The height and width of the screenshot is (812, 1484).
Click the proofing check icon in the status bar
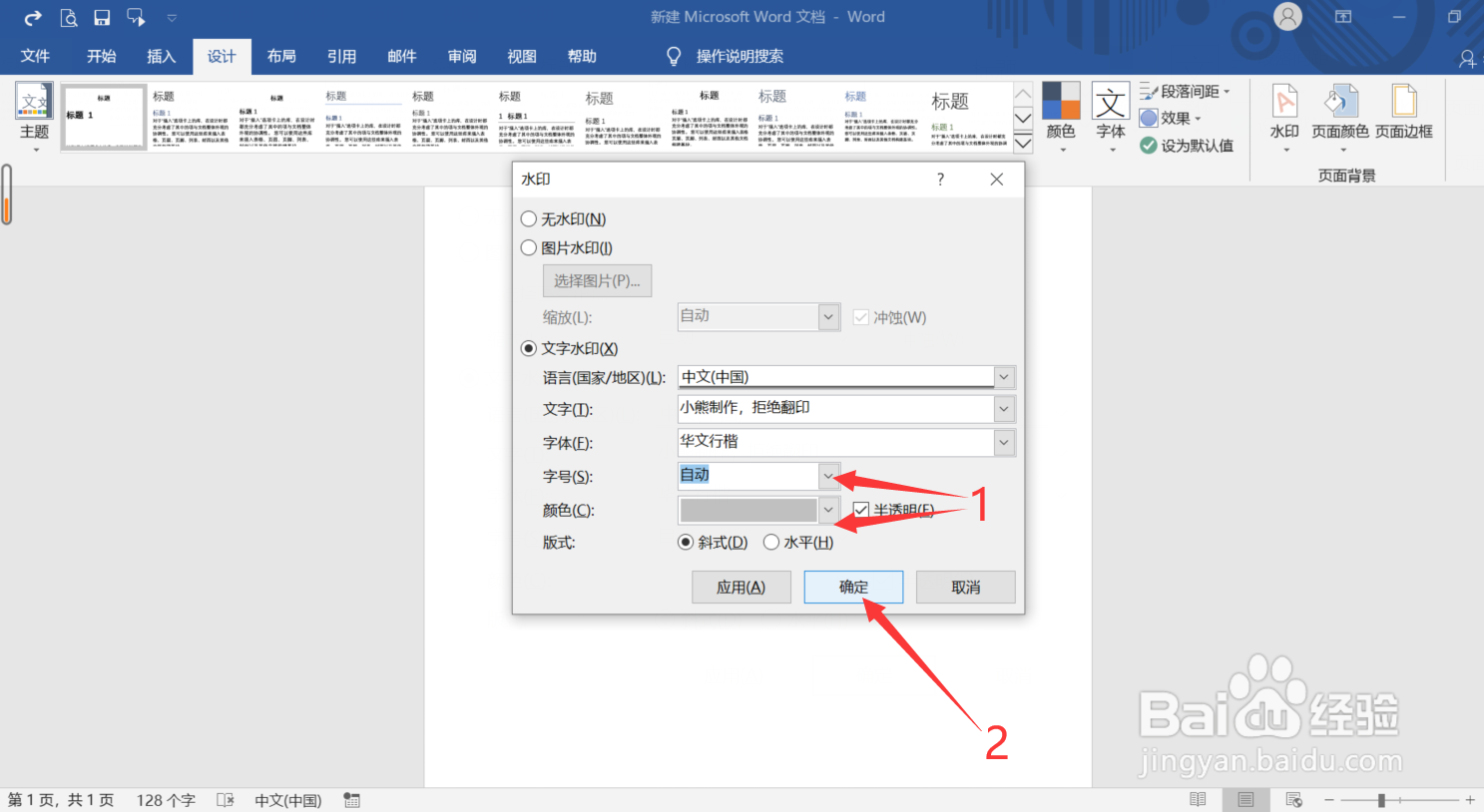(x=226, y=800)
